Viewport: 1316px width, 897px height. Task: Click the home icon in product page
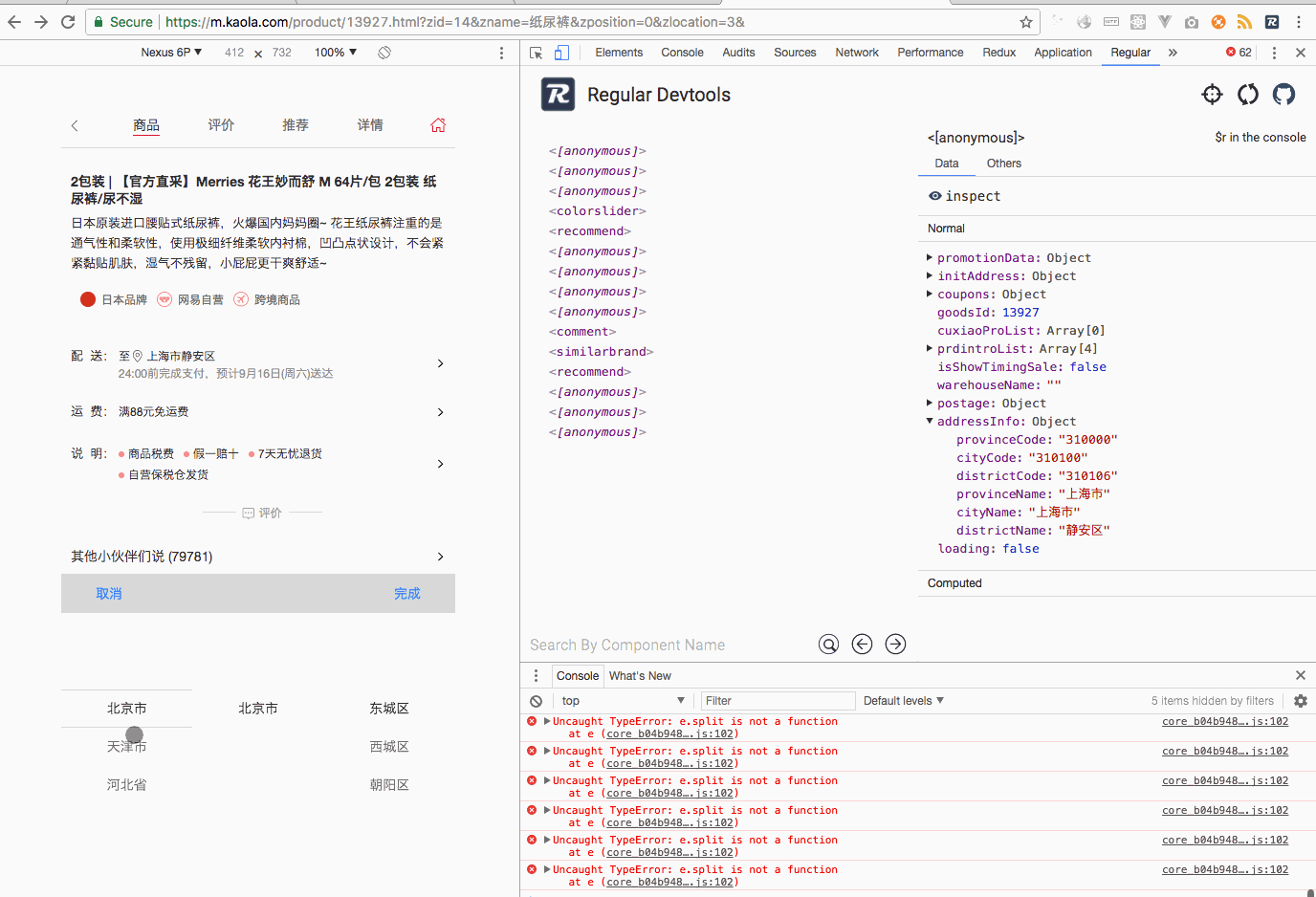pyautogui.click(x=438, y=125)
